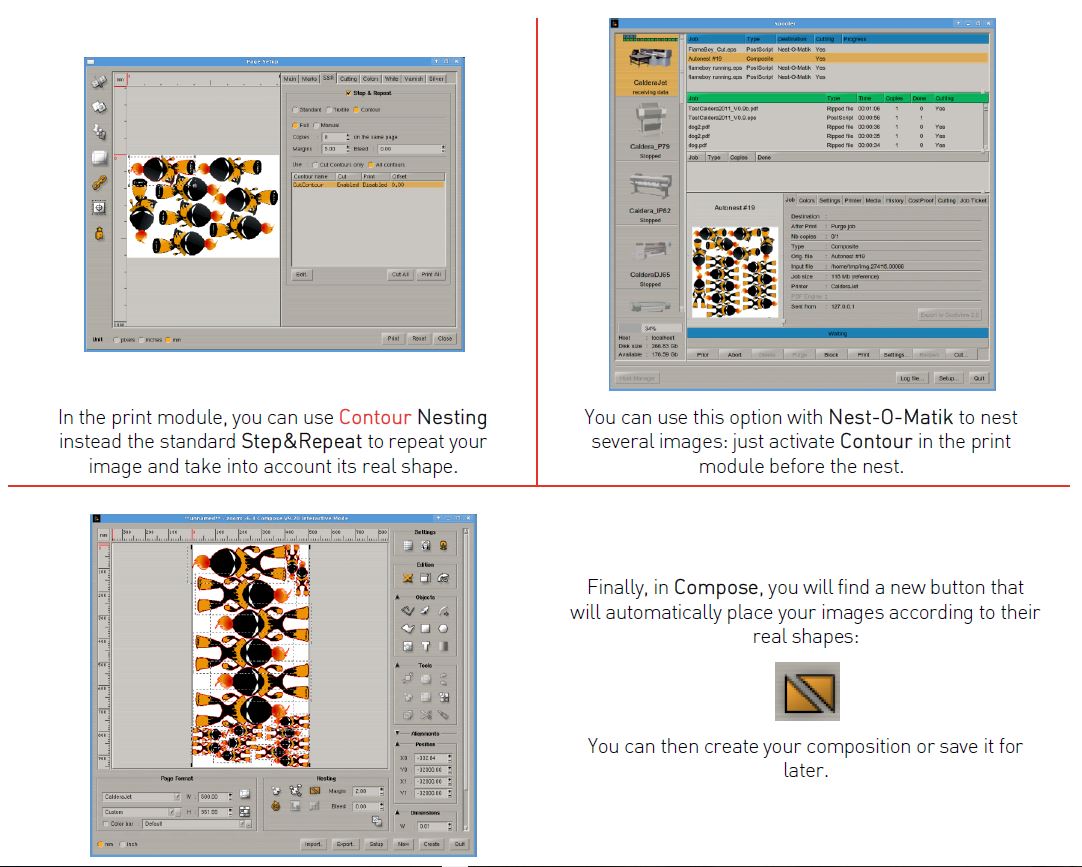Switch to the Job Ticket tab in Spooler
The width and height of the screenshot is (1082, 867).
pyautogui.click(x=973, y=200)
